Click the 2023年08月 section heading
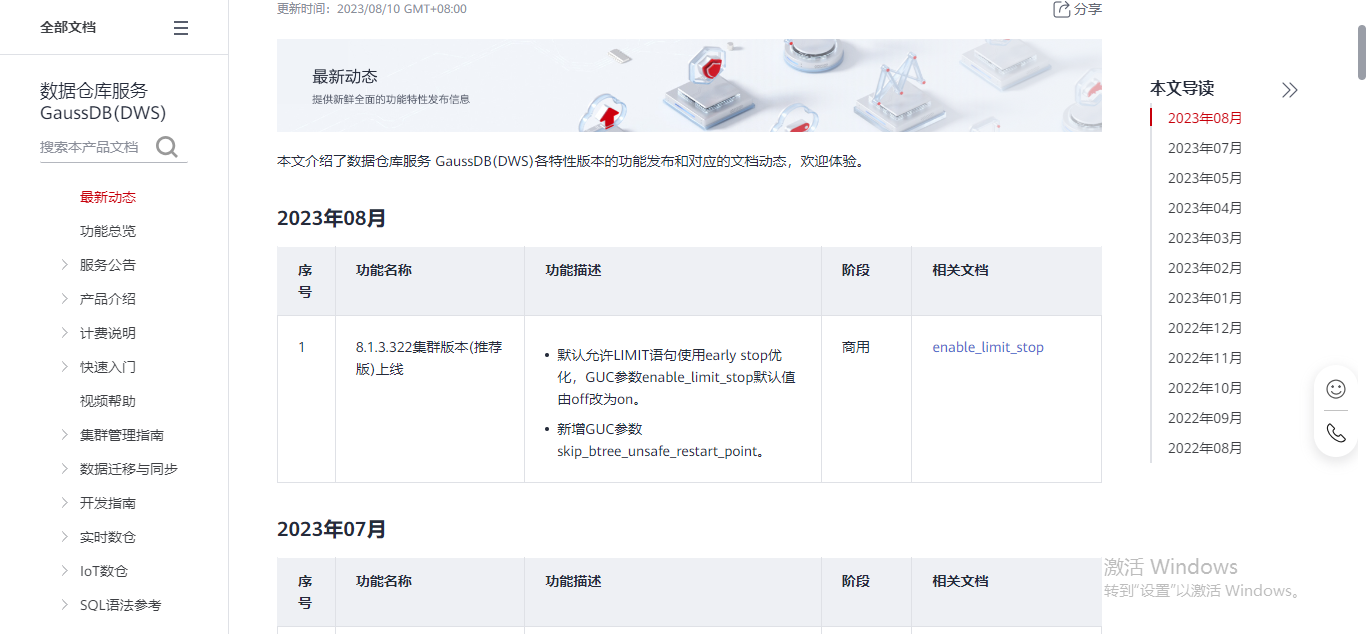 332,218
